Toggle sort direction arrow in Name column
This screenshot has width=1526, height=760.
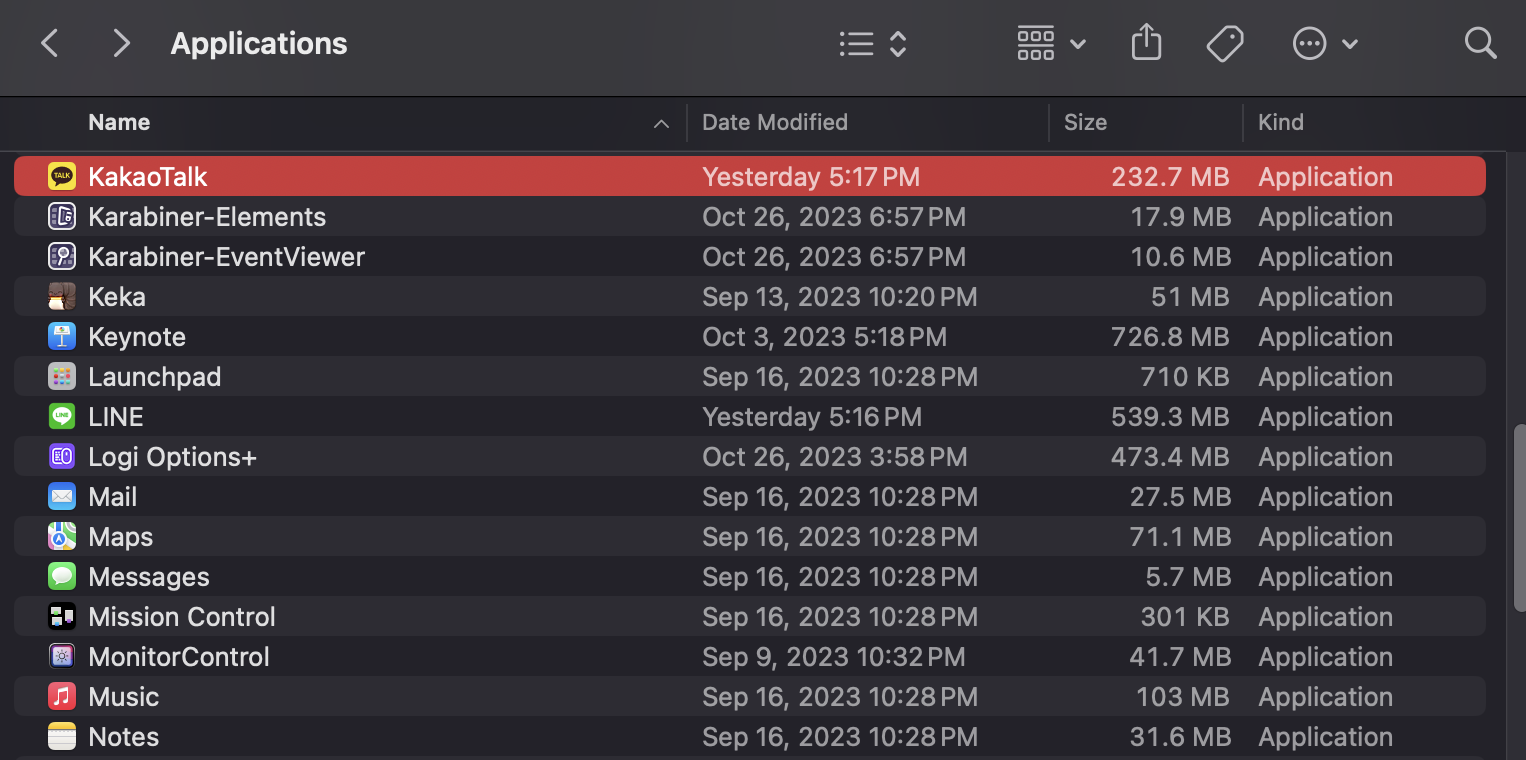click(661, 124)
